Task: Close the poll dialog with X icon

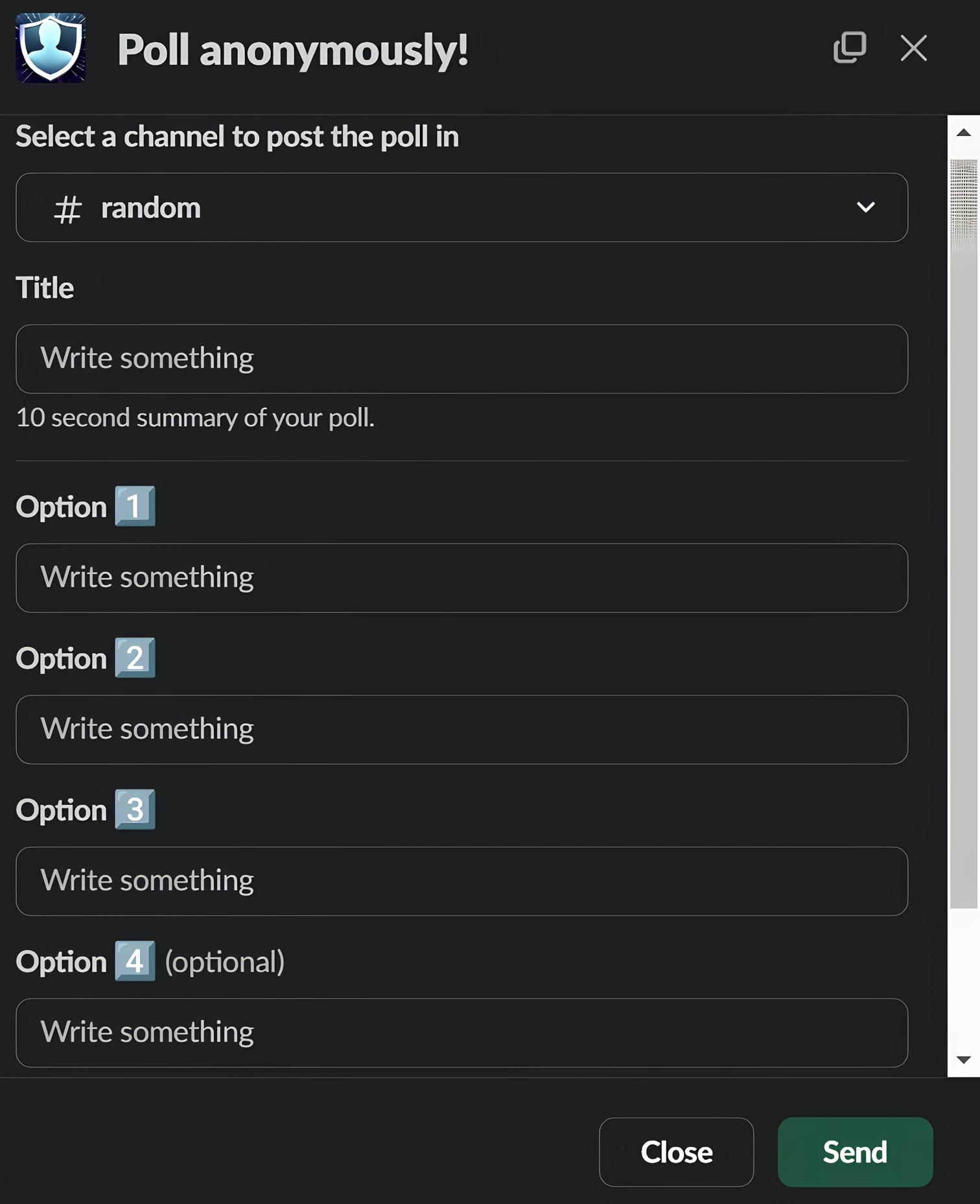Action: tap(913, 48)
